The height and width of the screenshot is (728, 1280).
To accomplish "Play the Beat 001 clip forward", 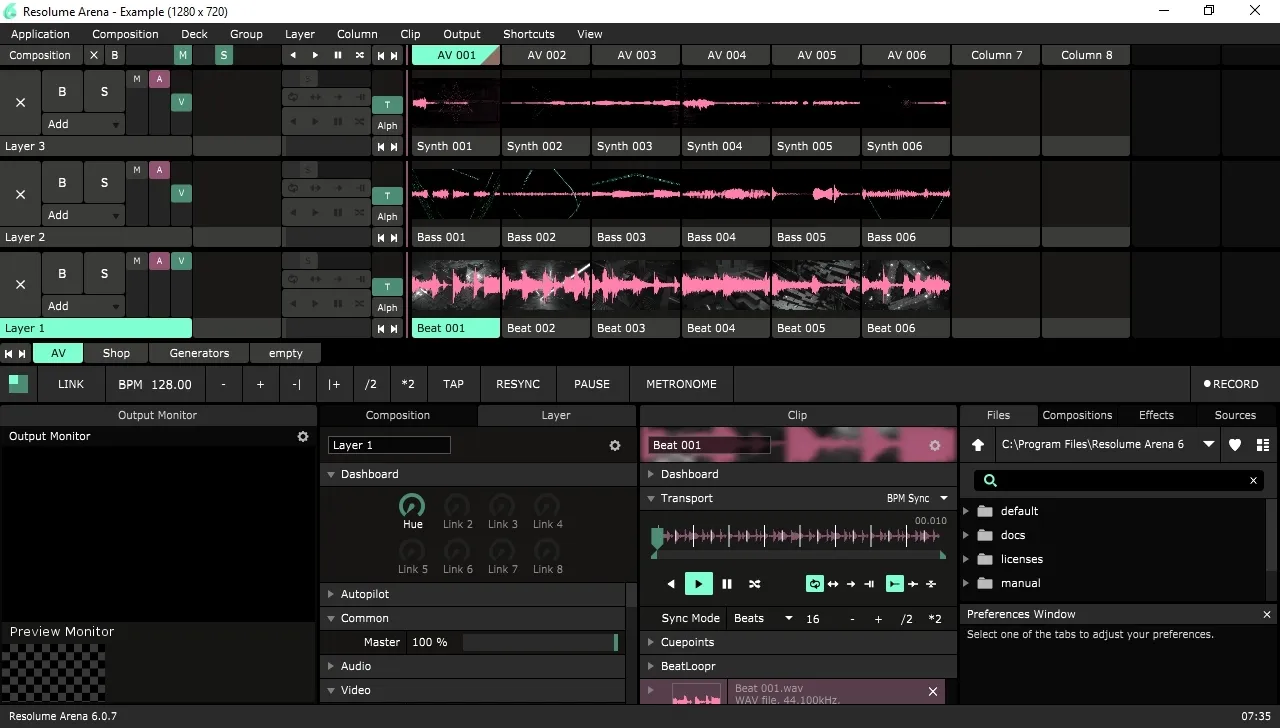I will point(698,584).
